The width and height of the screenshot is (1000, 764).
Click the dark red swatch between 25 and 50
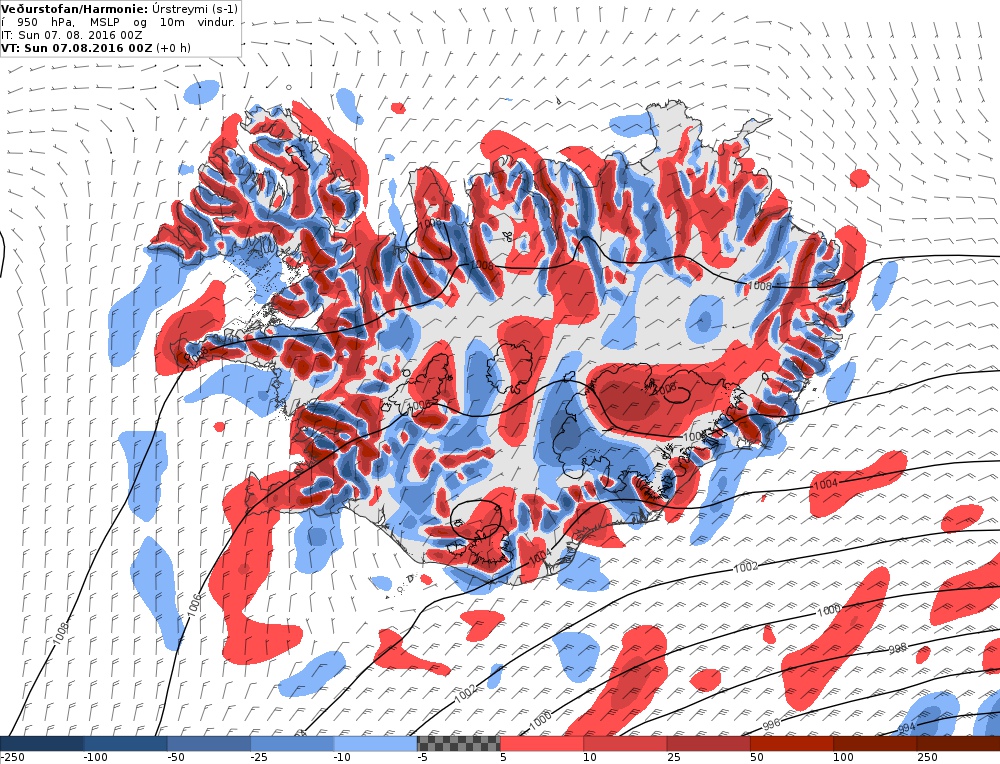pyautogui.click(x=709, y=744)
